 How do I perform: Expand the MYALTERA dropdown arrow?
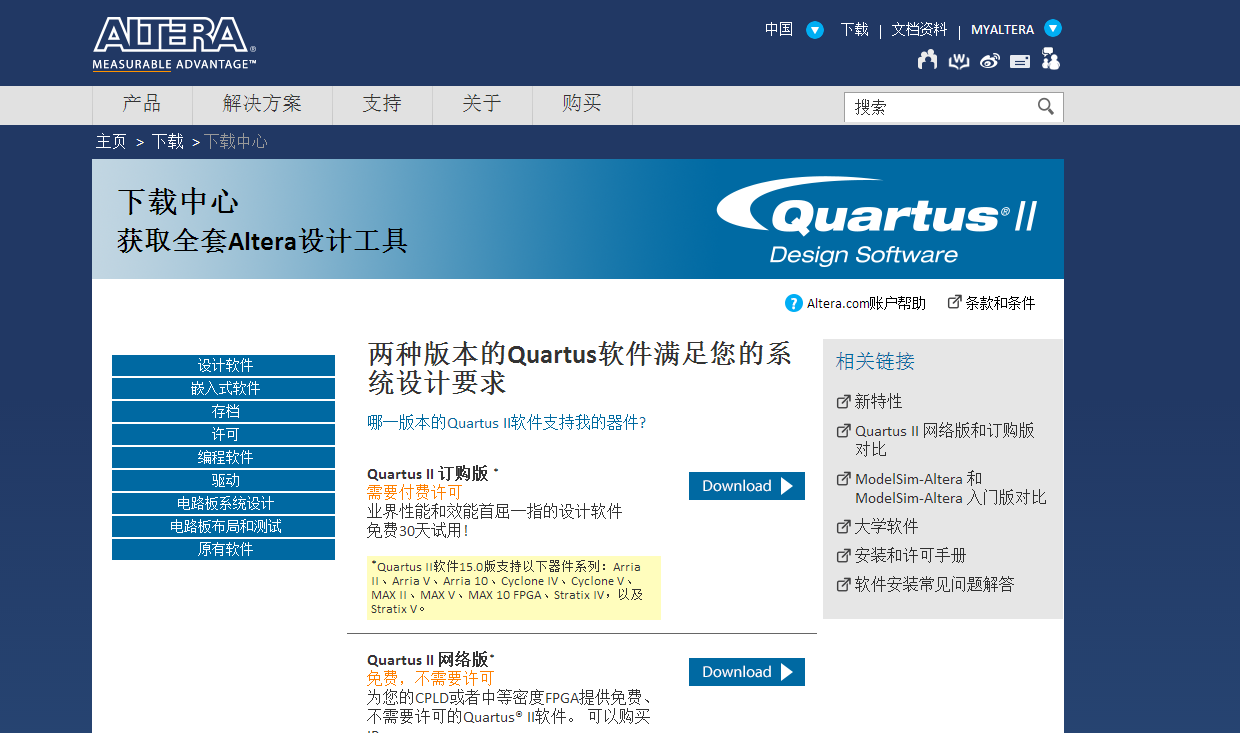point(1053,28)
